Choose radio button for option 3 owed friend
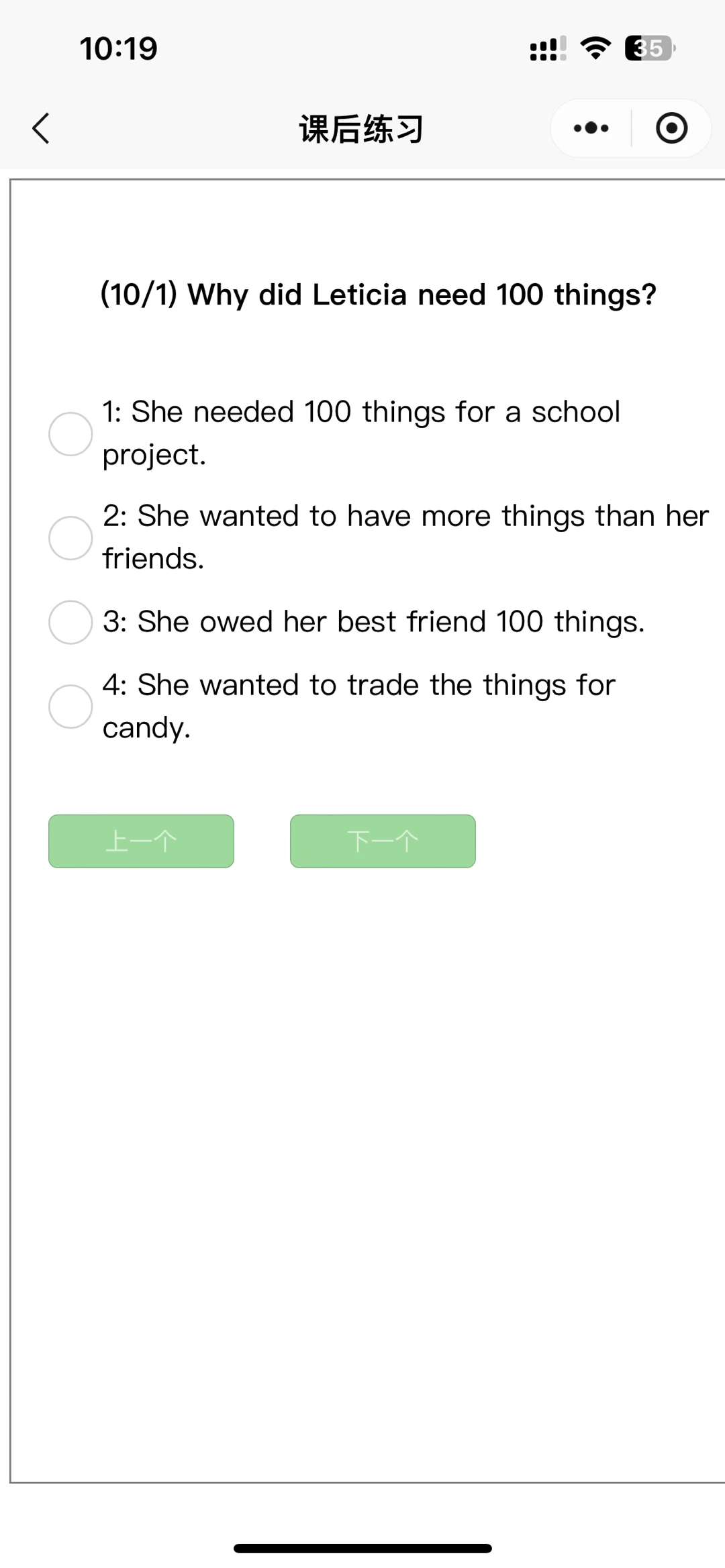The height and width of the screenshot is (1568, 725). click(70, 622)
